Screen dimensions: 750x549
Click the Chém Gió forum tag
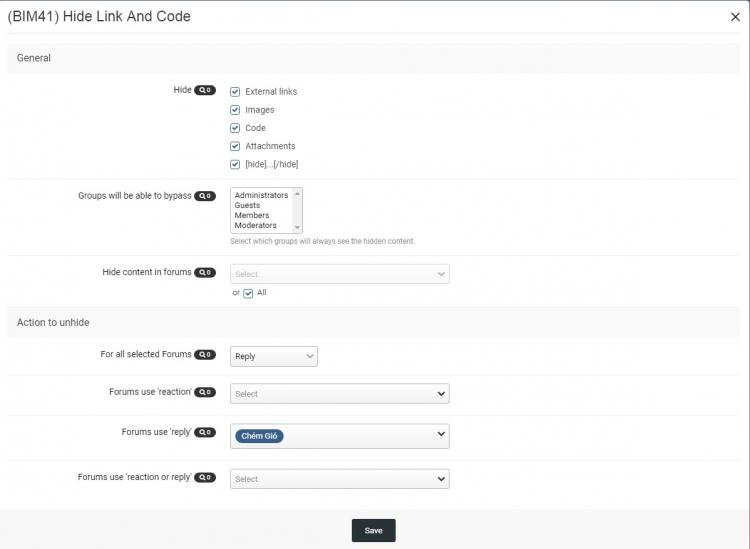pos(259,436)
